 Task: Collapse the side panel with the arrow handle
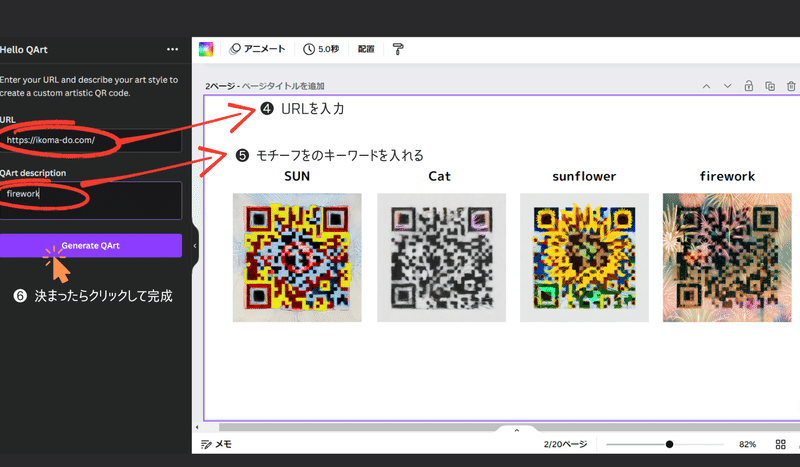tap(195, 246)
